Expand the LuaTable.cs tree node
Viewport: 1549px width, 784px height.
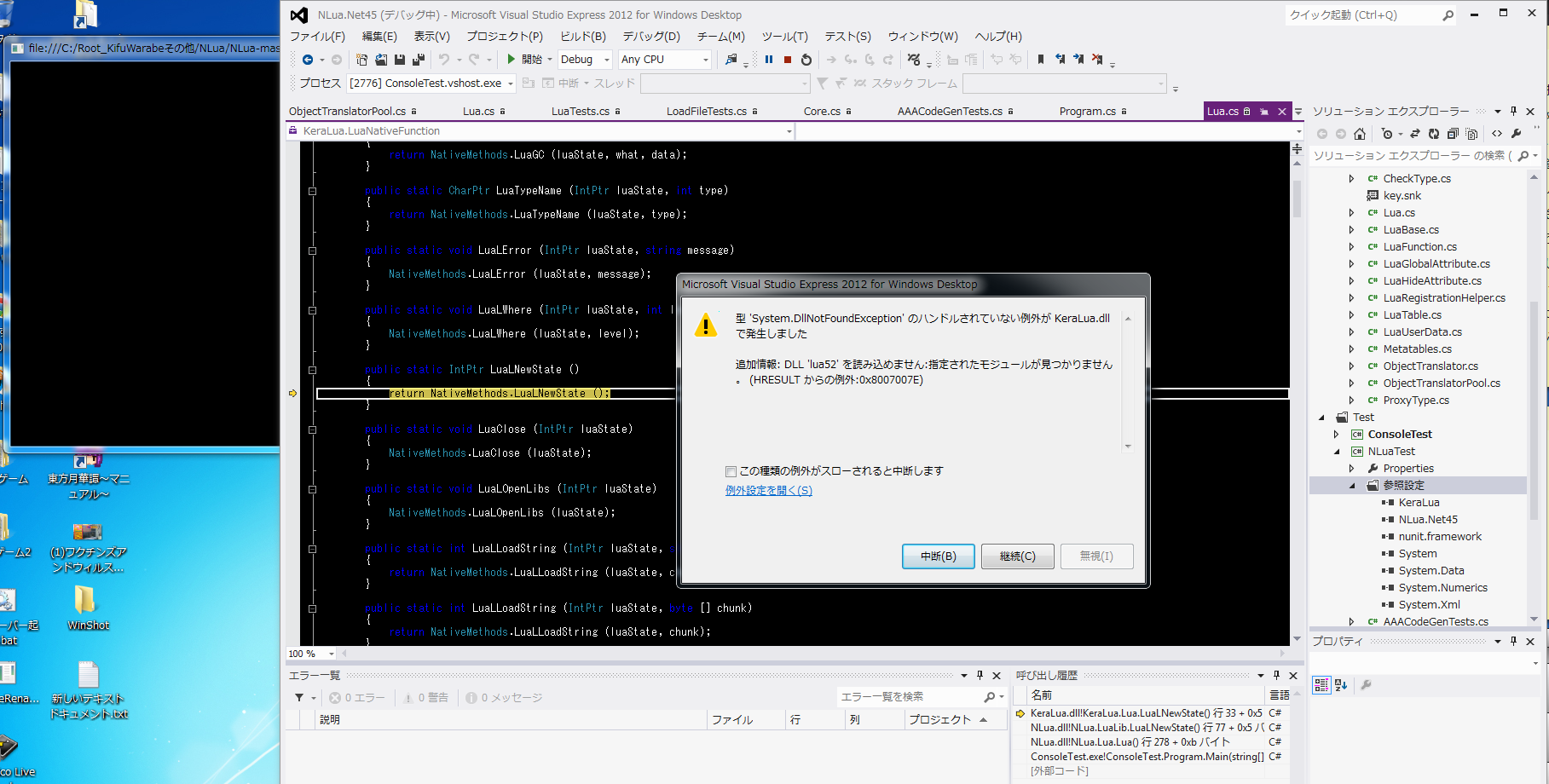1352,315
